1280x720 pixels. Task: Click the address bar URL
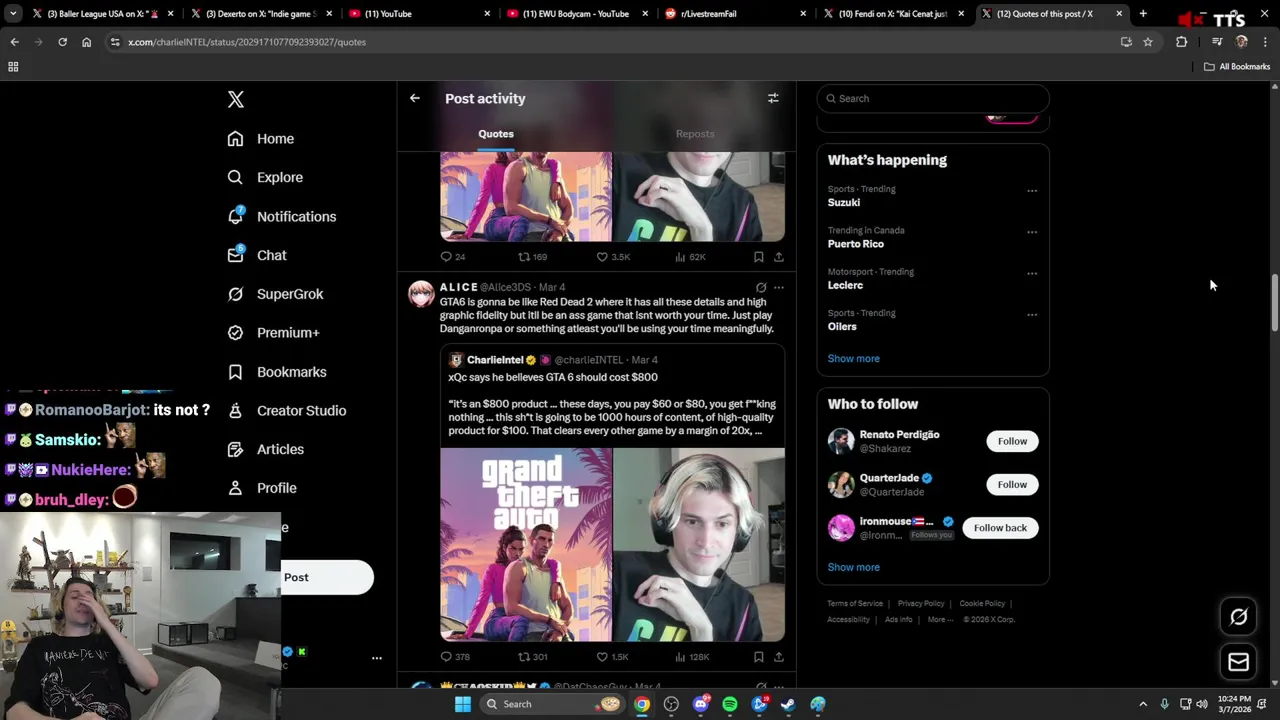click(x=246, y=42)
